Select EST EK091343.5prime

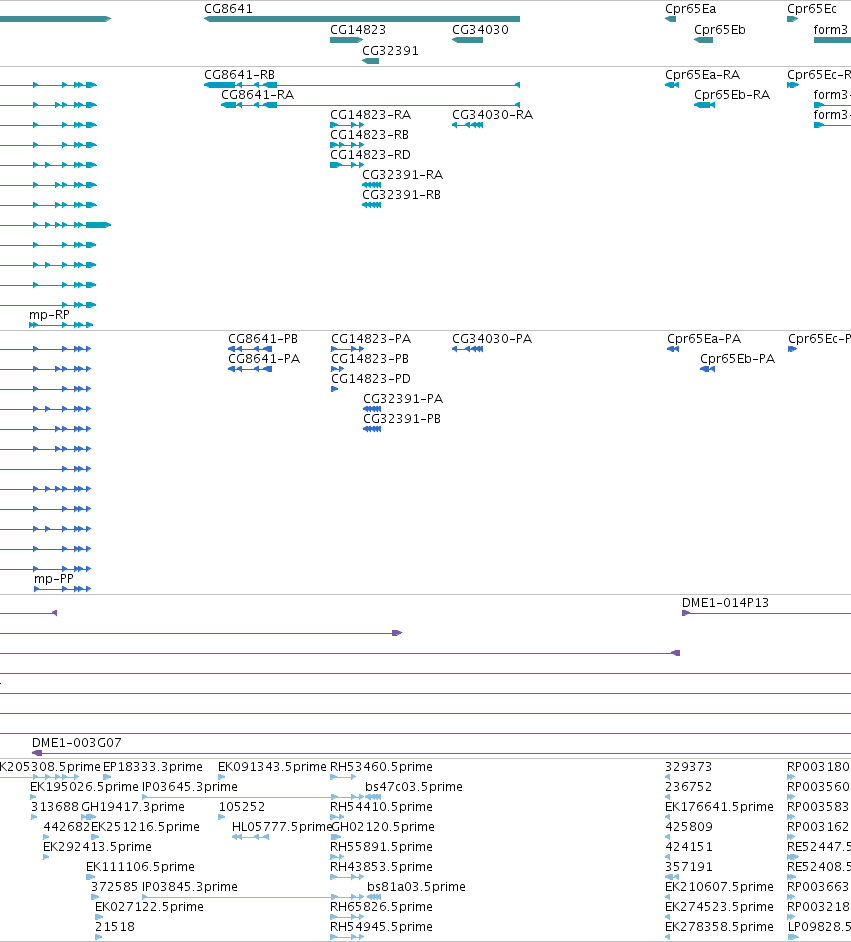coord(272,767)
